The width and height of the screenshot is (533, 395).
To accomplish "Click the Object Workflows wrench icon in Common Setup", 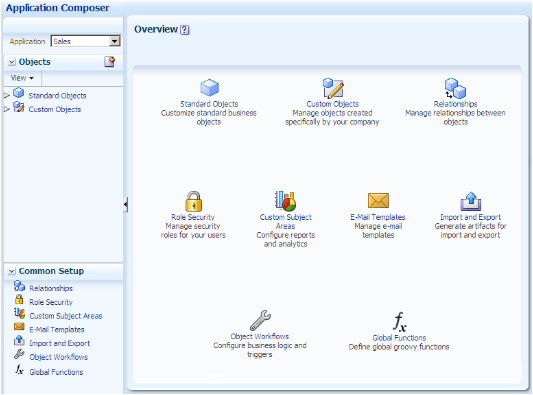I will (19, 354).
